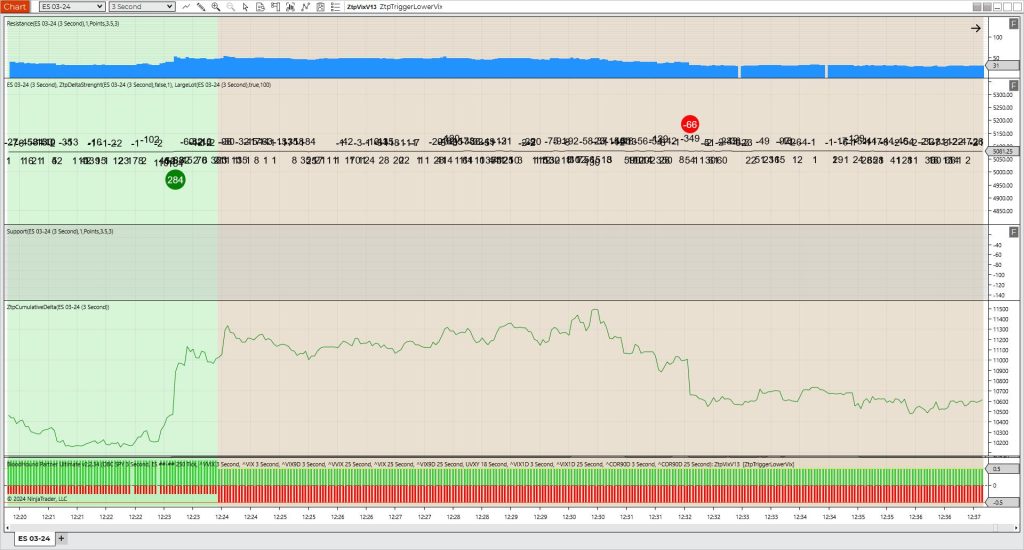Click the green 284 large lot marker
Screen dimensions: 1024x550
coord(175,180)
